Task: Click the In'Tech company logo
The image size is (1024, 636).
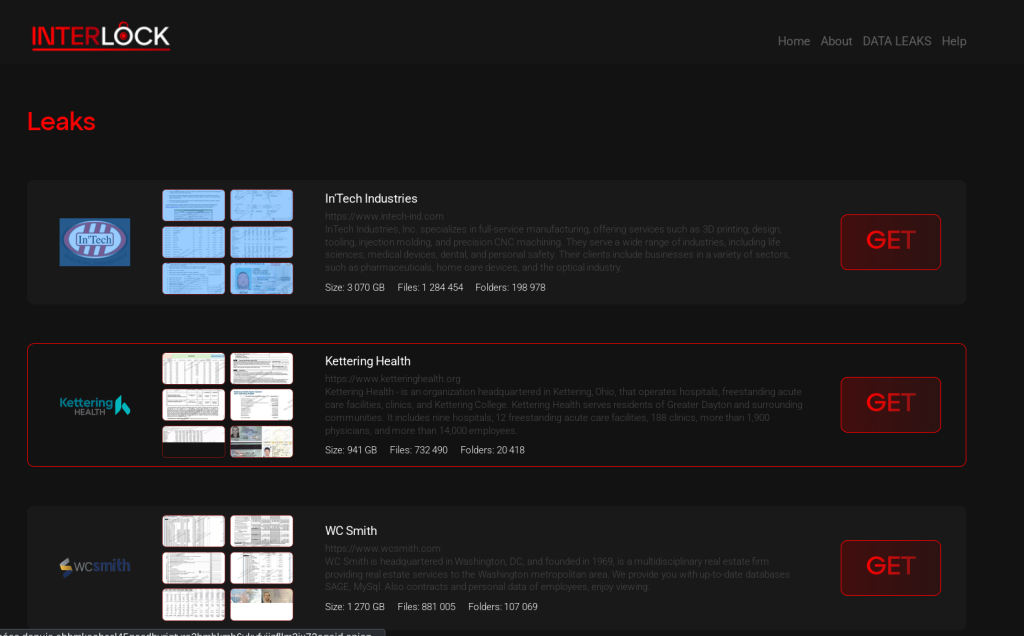Action: coord(95,242)
